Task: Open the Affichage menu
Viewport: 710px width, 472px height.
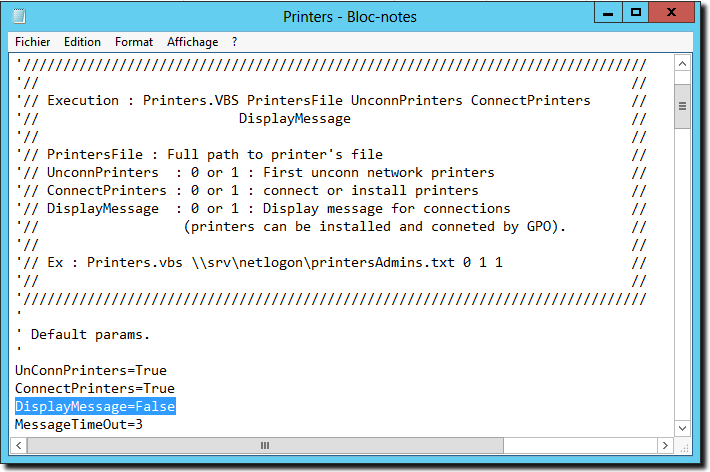Action: 192,42
